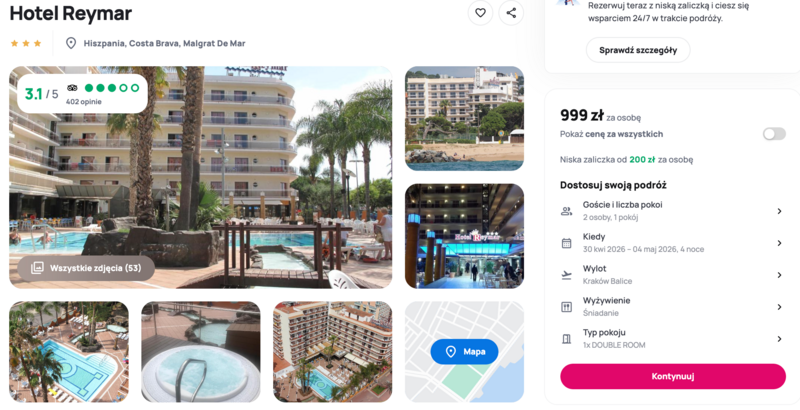Open the Wyżywienie options chevron

(x=779, y=307)
